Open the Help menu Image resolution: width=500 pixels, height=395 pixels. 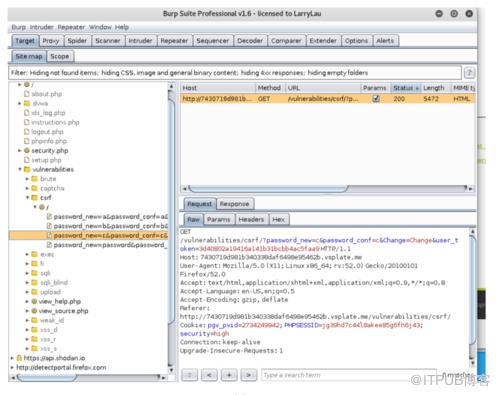point(122,27)
